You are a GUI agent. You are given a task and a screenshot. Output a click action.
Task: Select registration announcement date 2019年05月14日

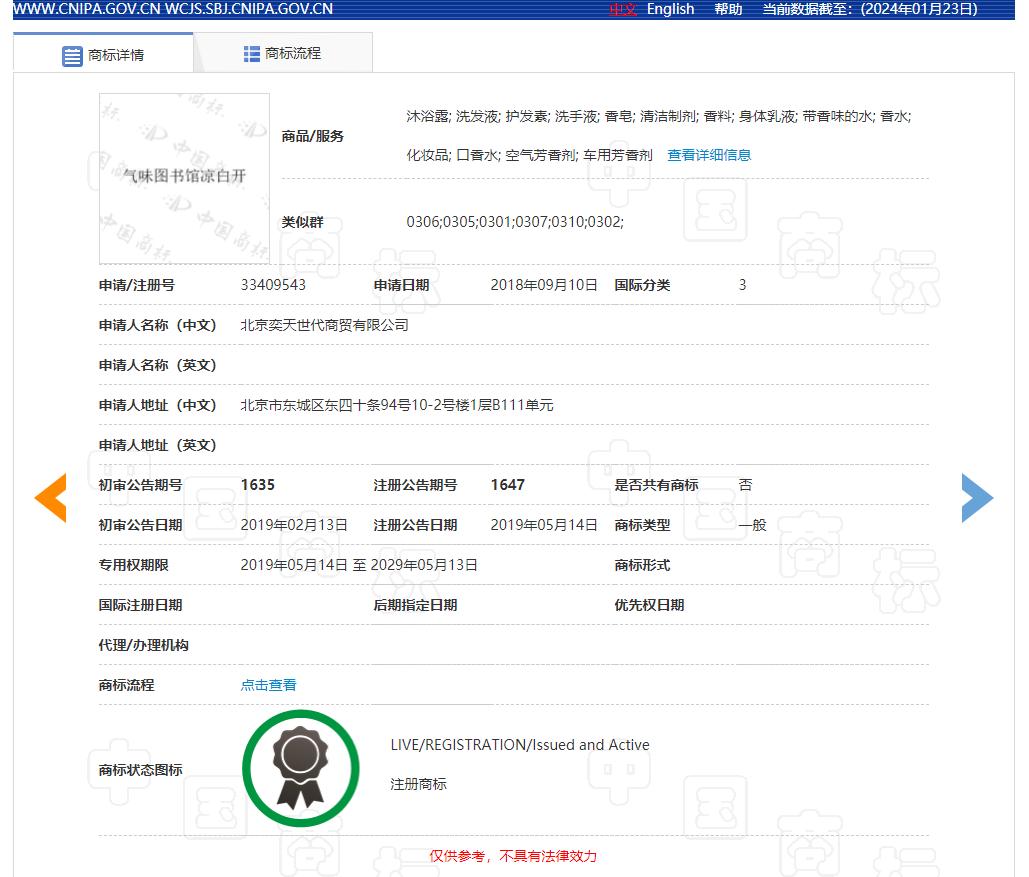coord(544,525)
